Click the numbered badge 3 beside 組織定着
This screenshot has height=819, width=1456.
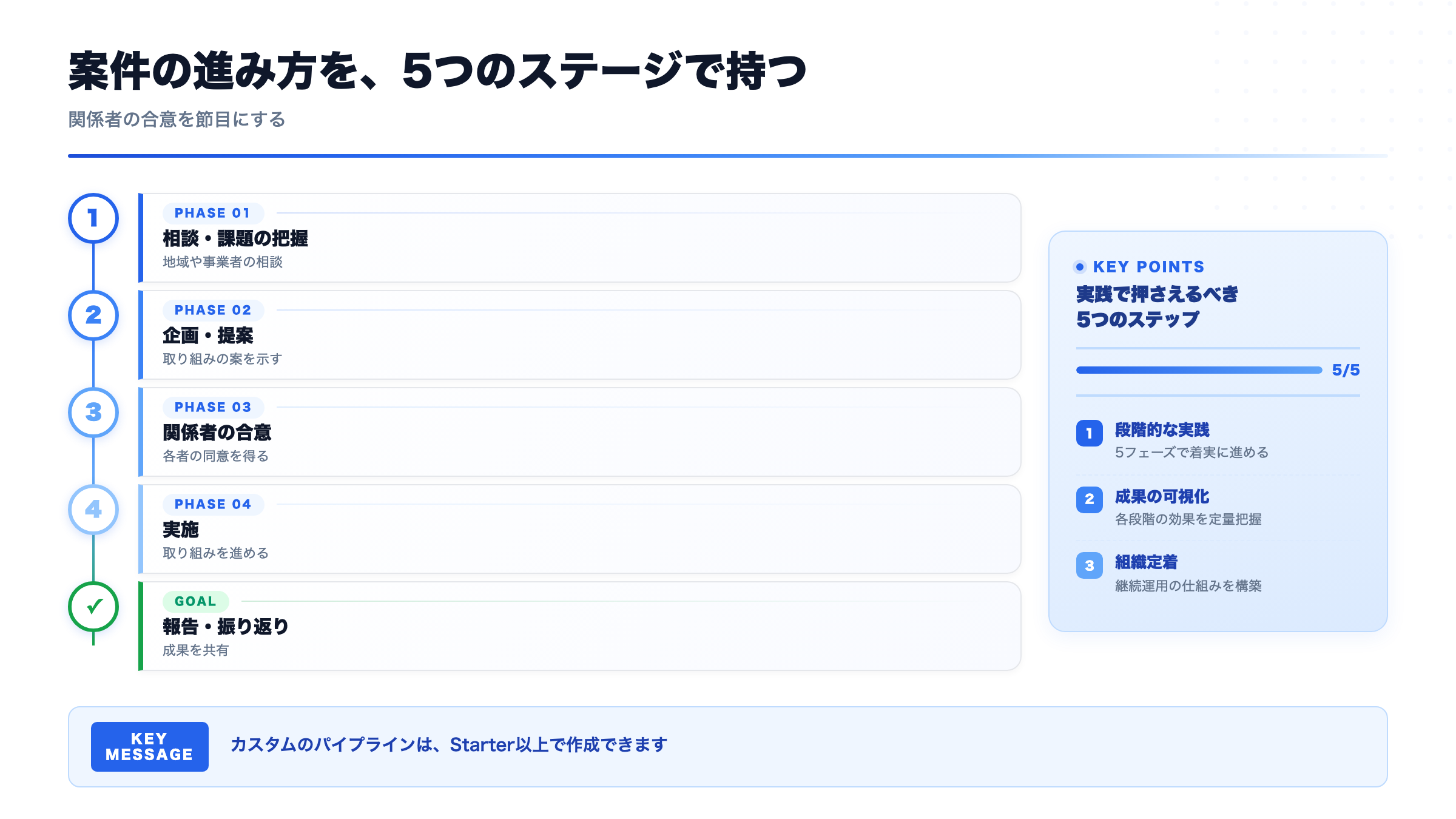pos(1090,565)
